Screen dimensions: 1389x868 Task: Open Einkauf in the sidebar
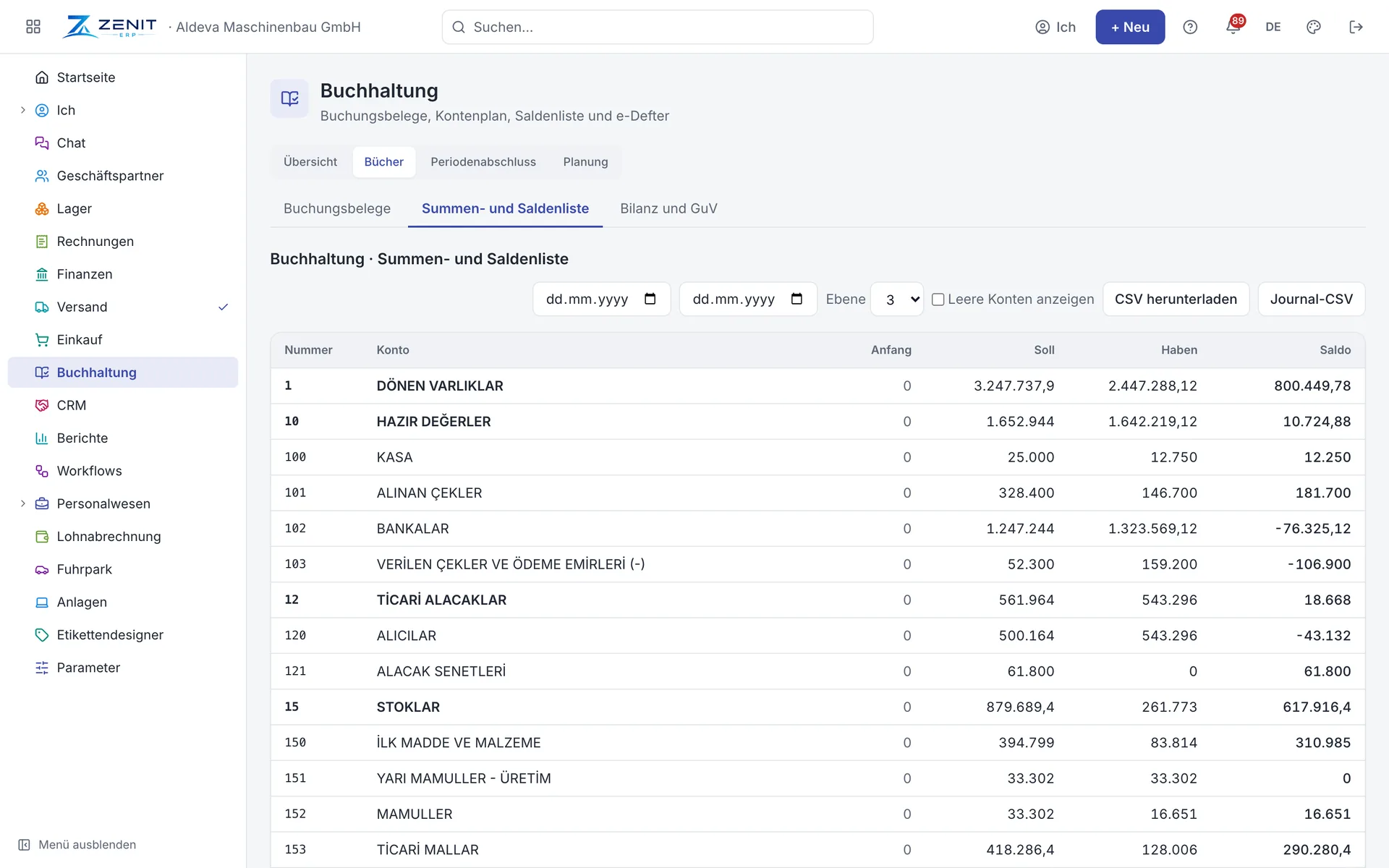(123, 340)
